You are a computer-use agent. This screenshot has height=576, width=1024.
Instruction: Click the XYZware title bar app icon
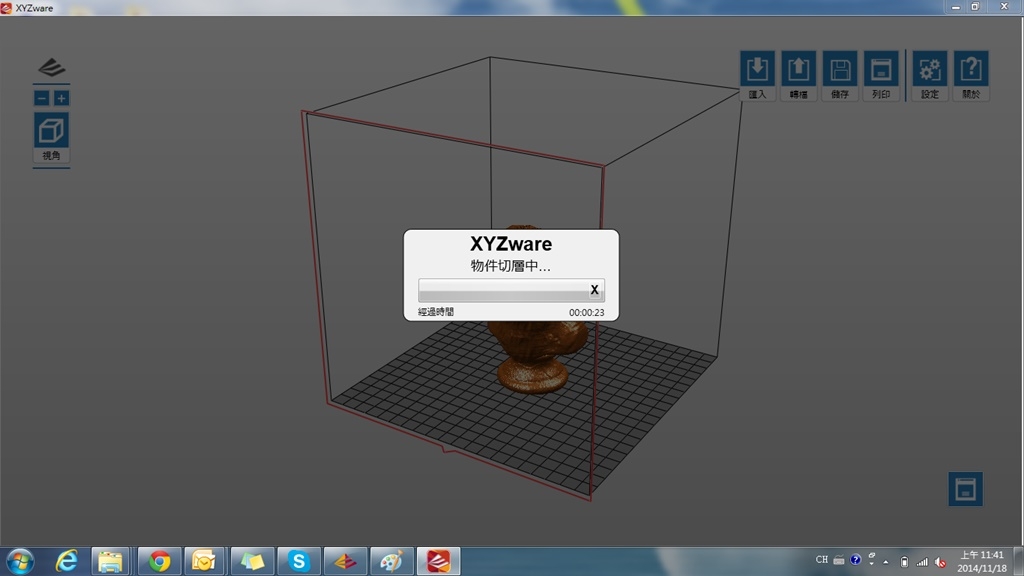(7, 8)
